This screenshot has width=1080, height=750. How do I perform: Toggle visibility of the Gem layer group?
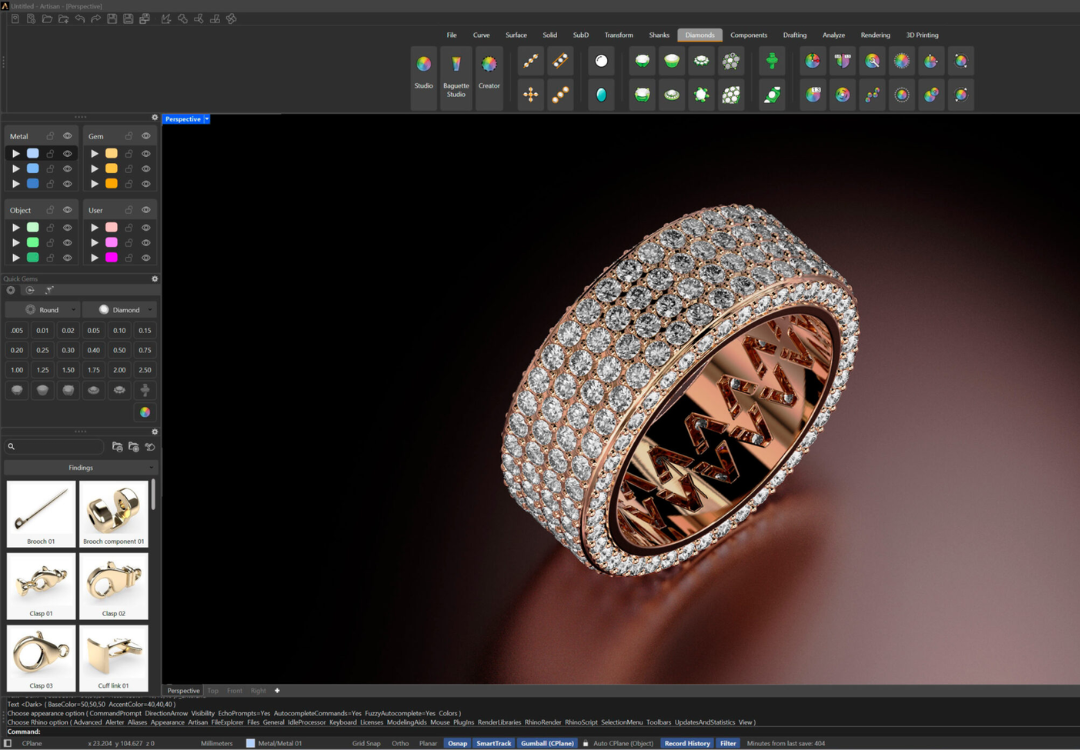(x=146, y=136)
